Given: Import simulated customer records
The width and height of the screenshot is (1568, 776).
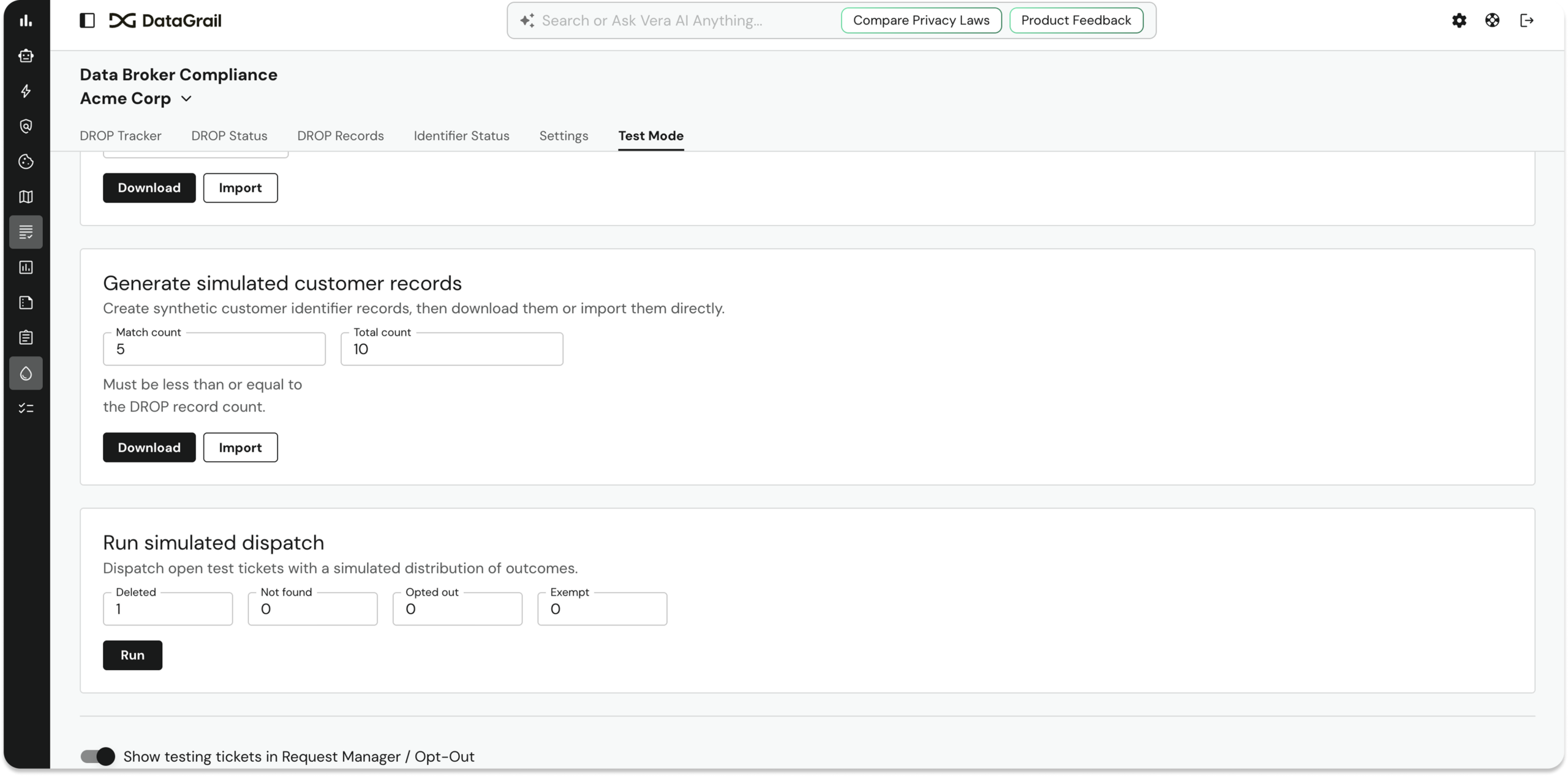Looking at the screenshot, I should (x=240, y=448).
